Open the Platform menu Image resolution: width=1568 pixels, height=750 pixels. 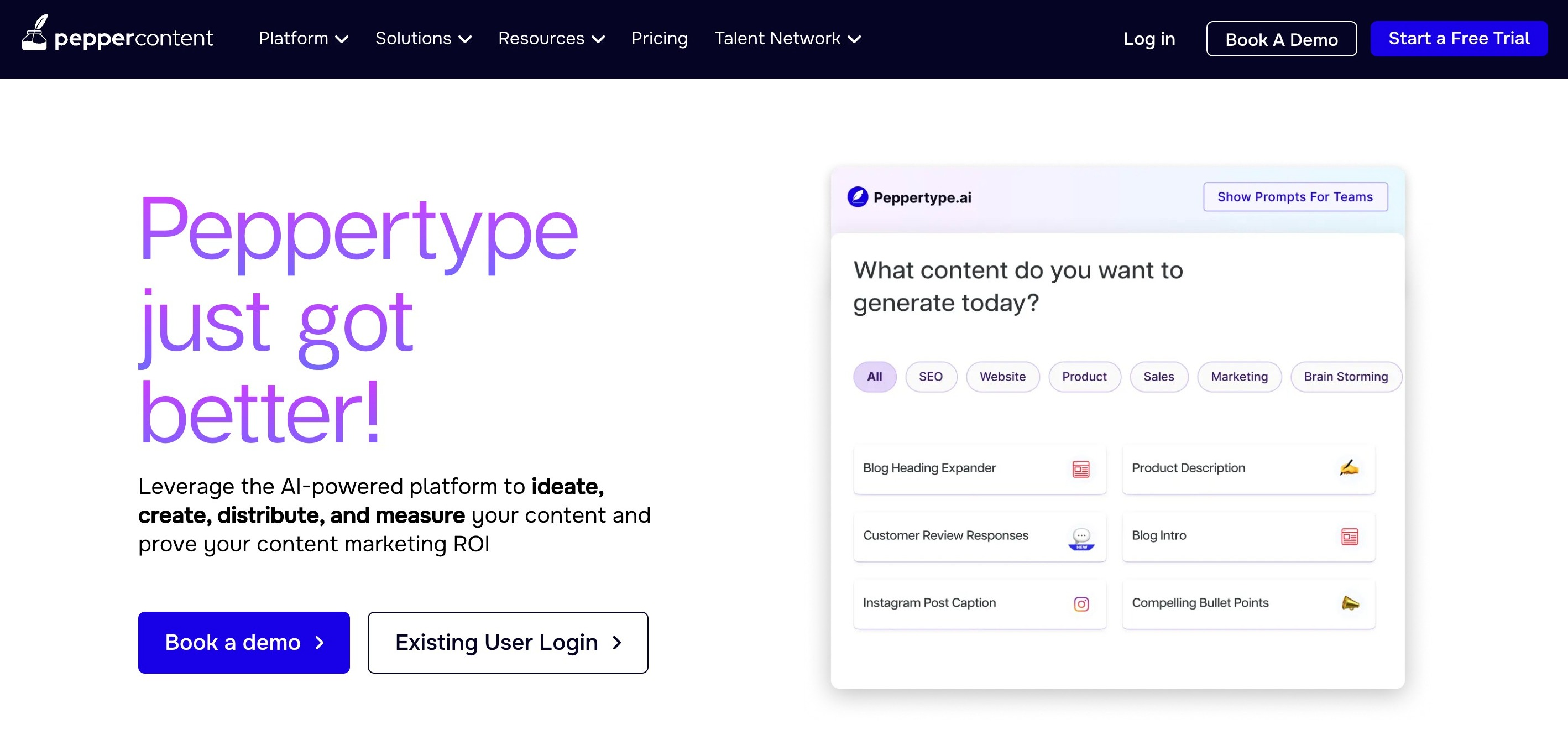303,38
